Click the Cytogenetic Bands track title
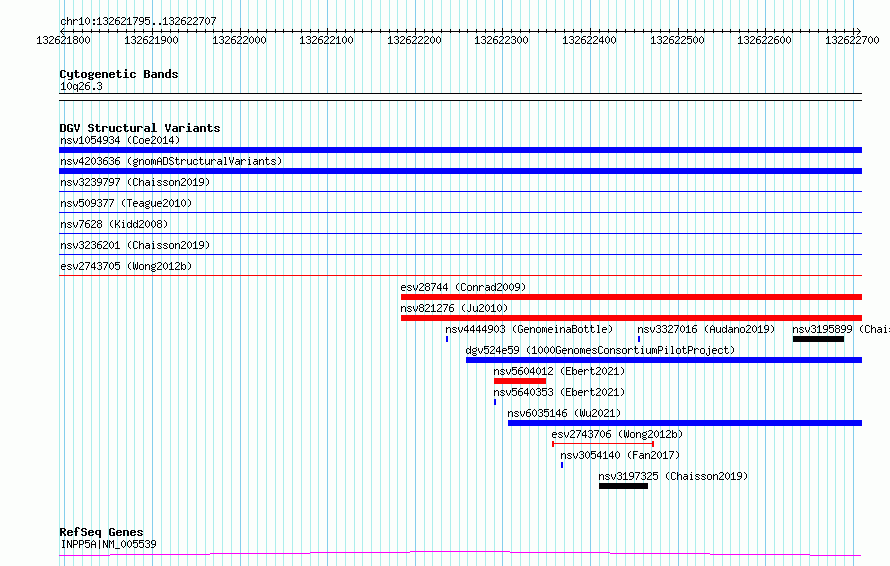 click(x=119, y=74)
